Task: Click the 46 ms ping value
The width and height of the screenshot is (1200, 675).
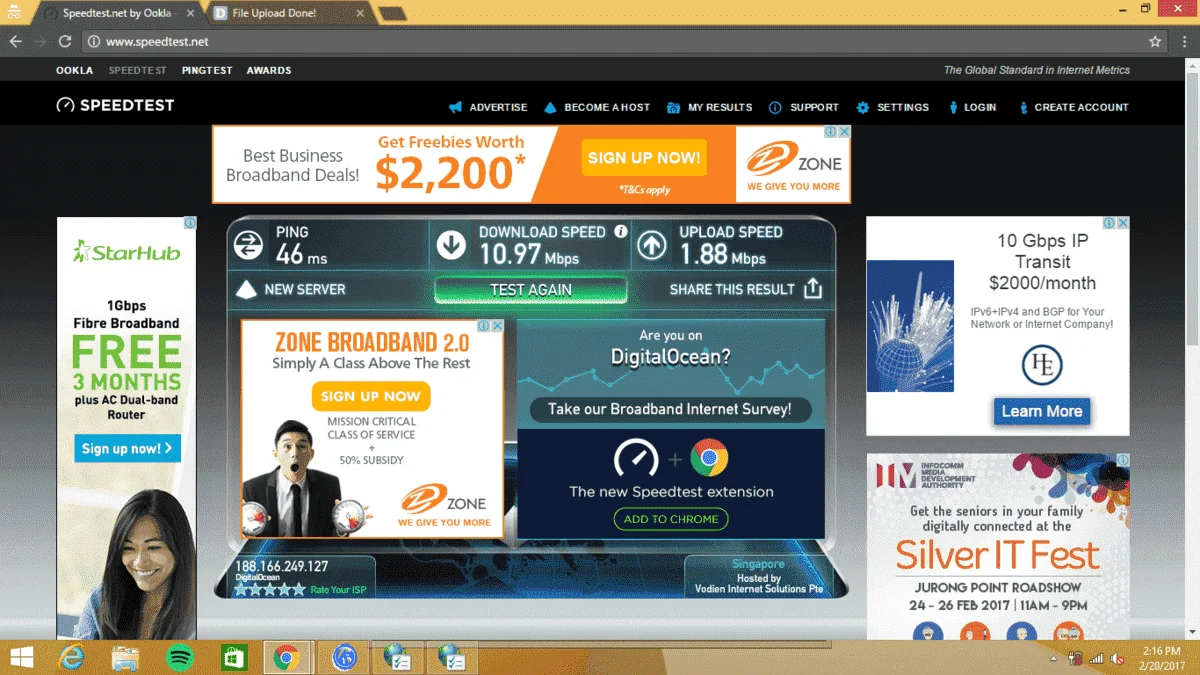Action: 302,255
